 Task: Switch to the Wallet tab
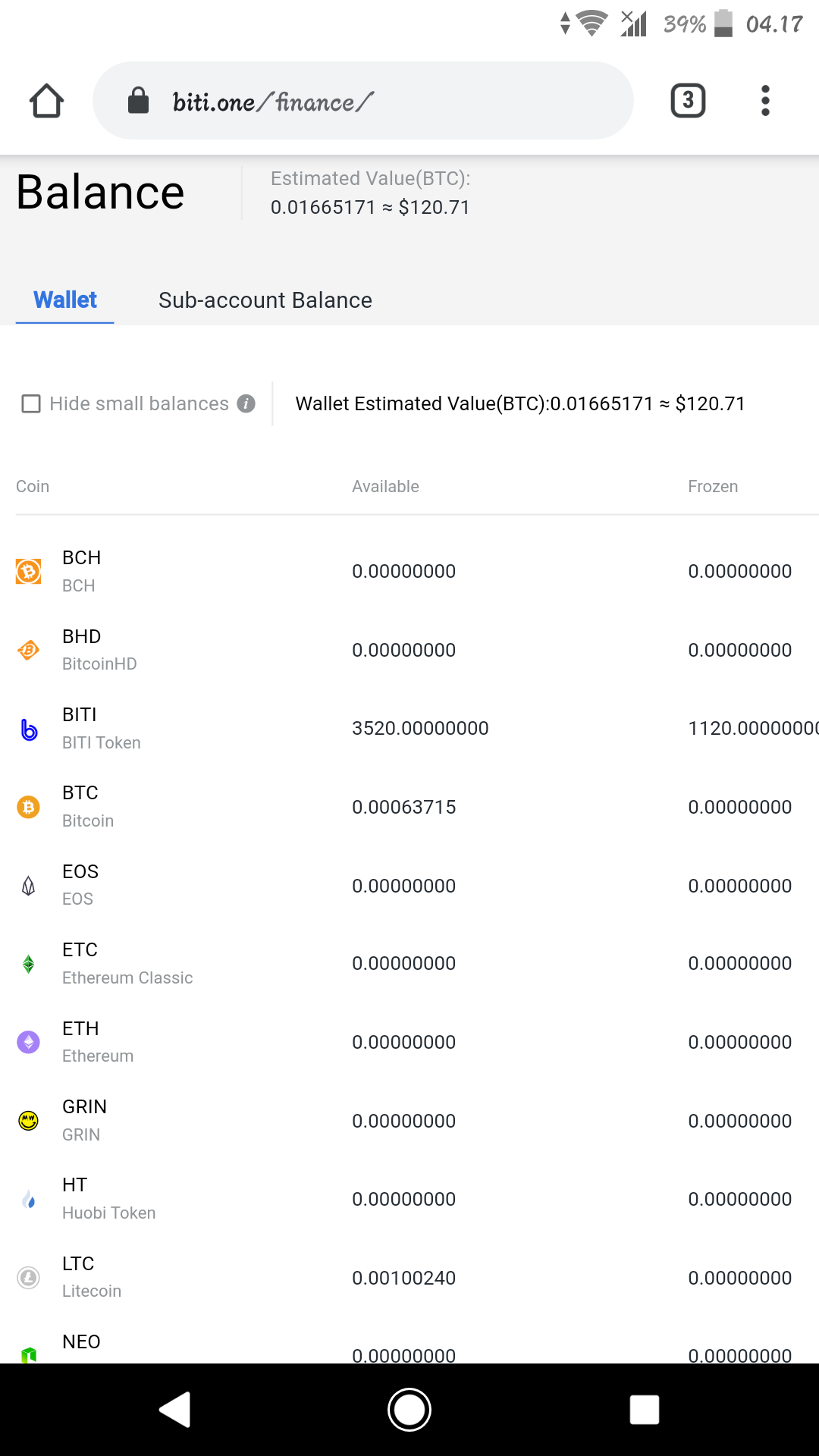point(65,300)
